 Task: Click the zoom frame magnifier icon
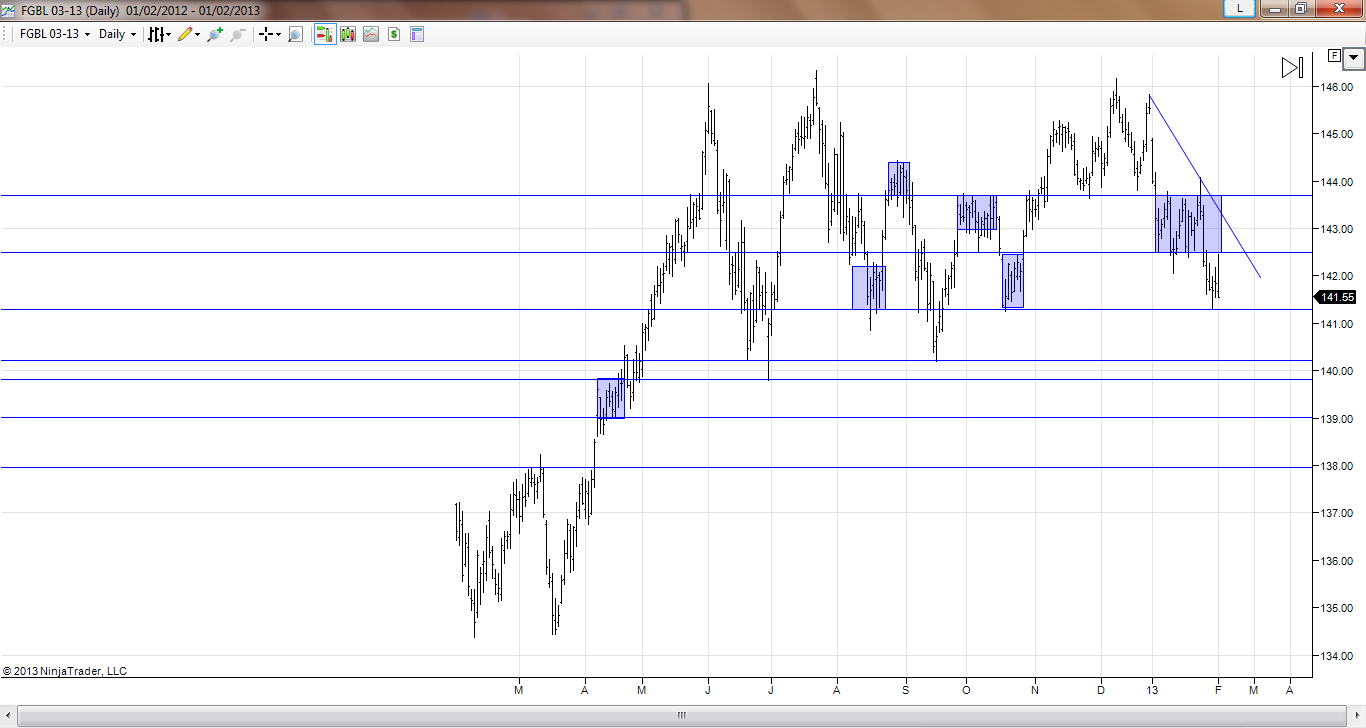point(295,34)
